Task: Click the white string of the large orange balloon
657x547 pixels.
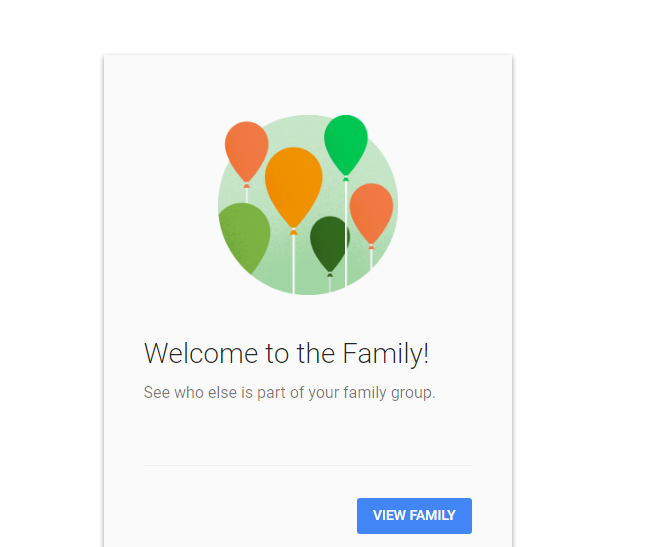Action: point(293,265)
